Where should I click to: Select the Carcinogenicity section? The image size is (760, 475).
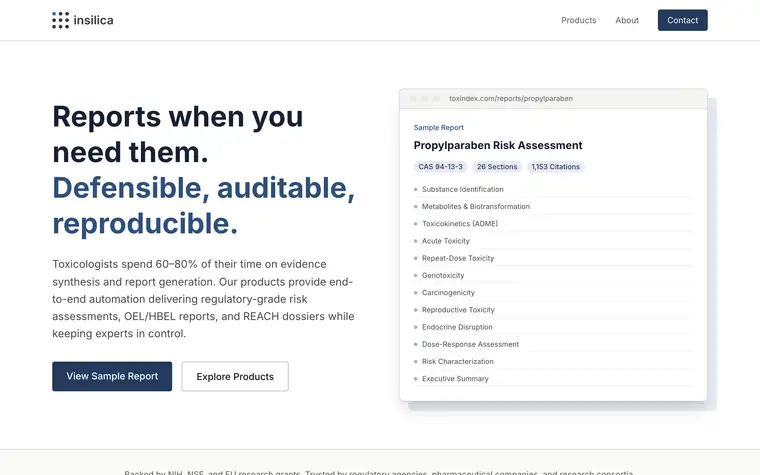click(553, 293)
